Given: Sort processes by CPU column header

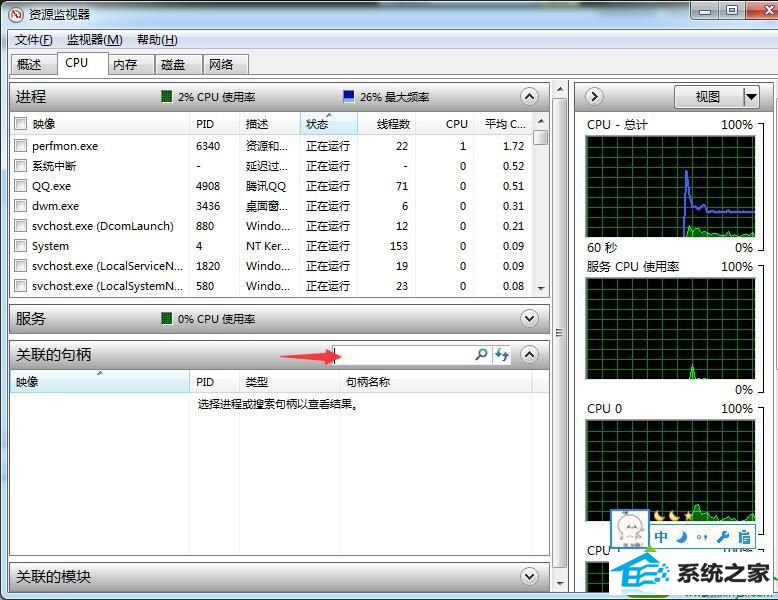Looking at the screenshot, I should (x=444, y=124).
